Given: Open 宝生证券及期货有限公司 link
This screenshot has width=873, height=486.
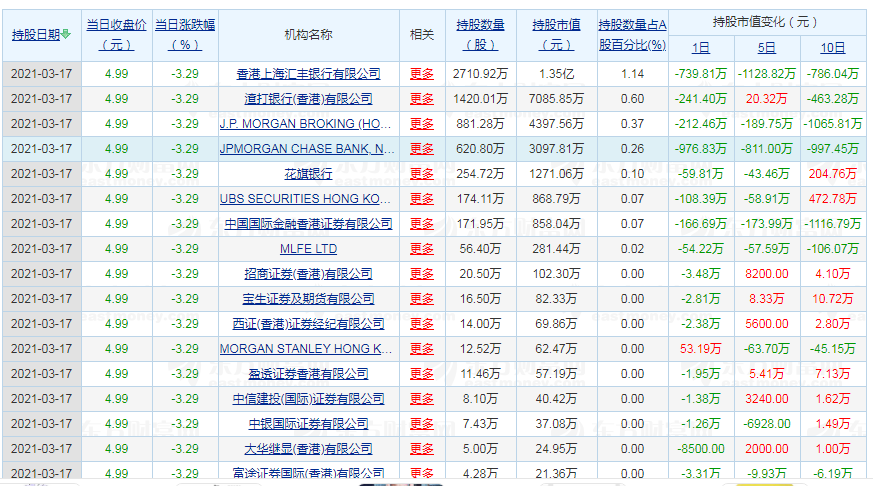Looking at the screenshot, I should tap(308, 299).
